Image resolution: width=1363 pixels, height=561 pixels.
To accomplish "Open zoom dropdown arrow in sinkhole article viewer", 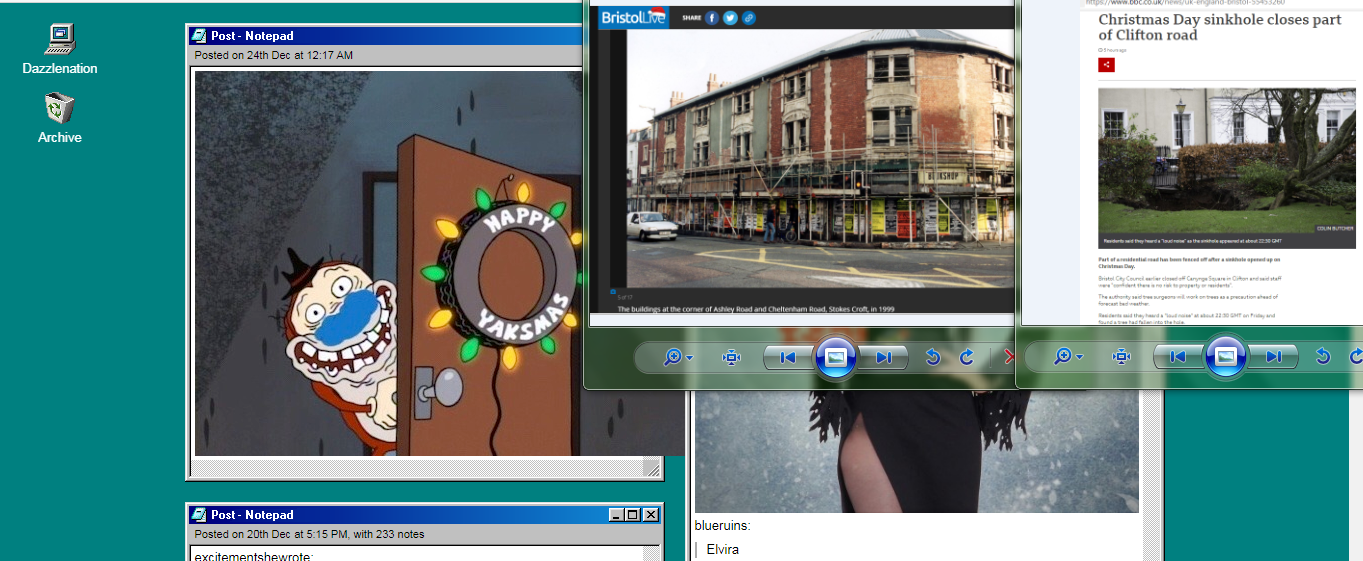I will [1080, 358].
